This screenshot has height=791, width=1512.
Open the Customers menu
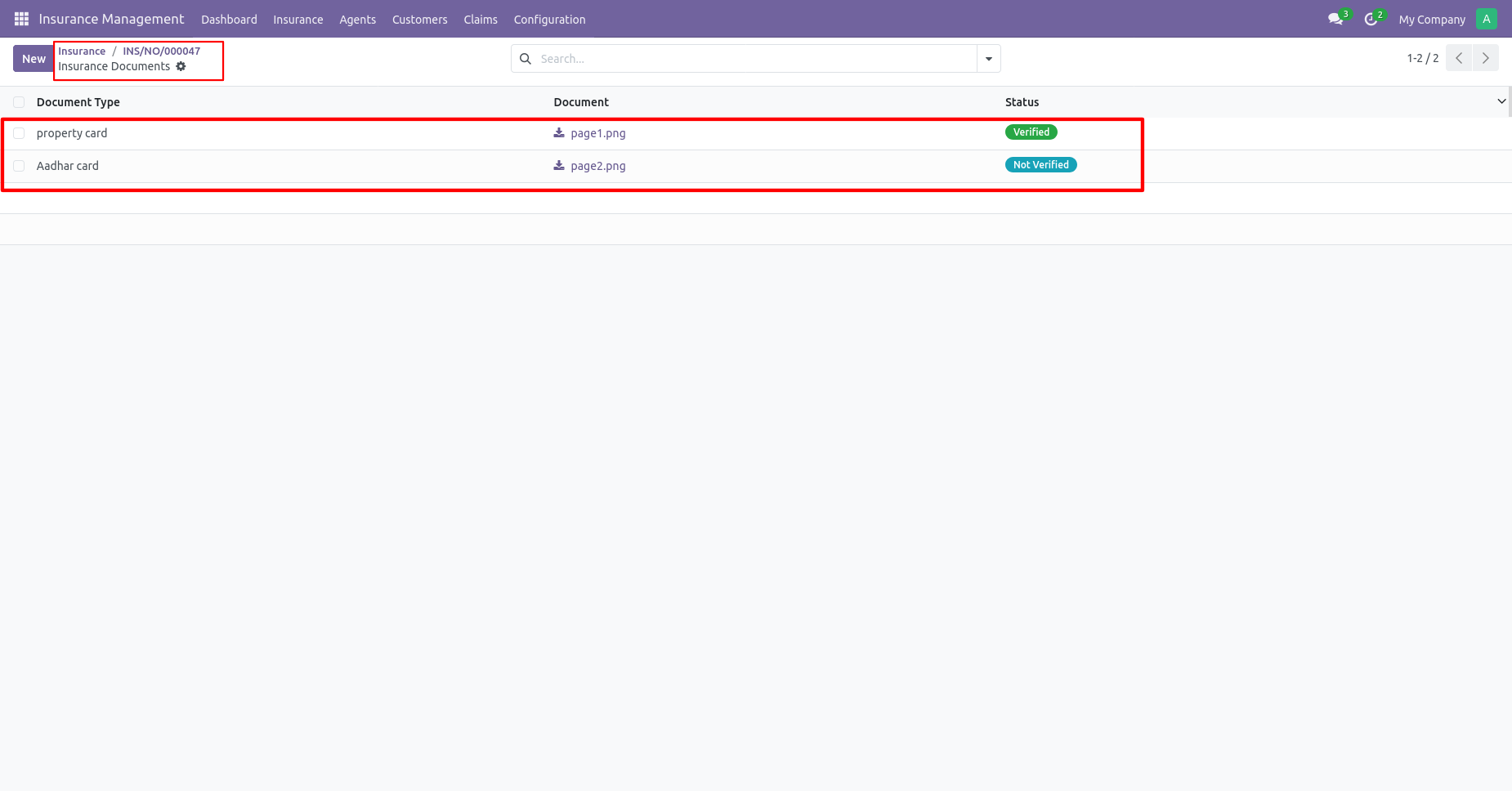tap(420, 20)
